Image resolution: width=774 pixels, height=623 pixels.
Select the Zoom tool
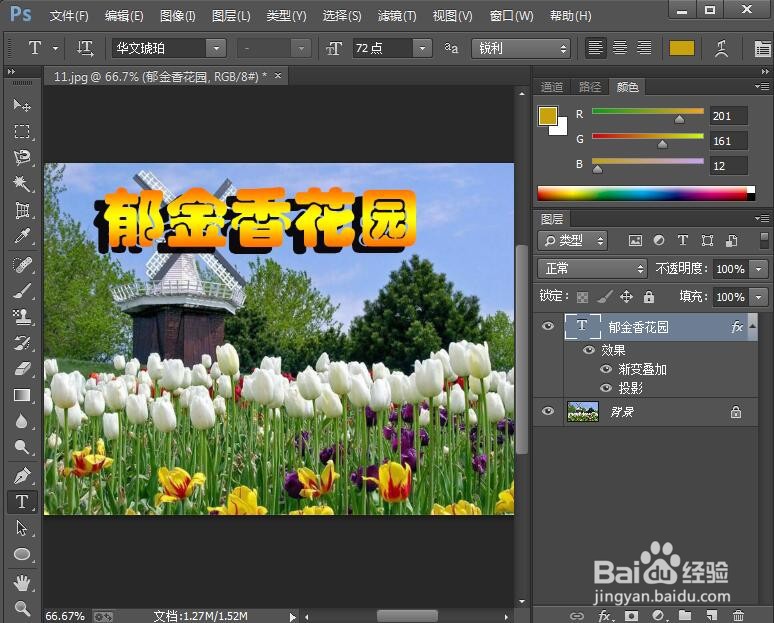[22, 608]
